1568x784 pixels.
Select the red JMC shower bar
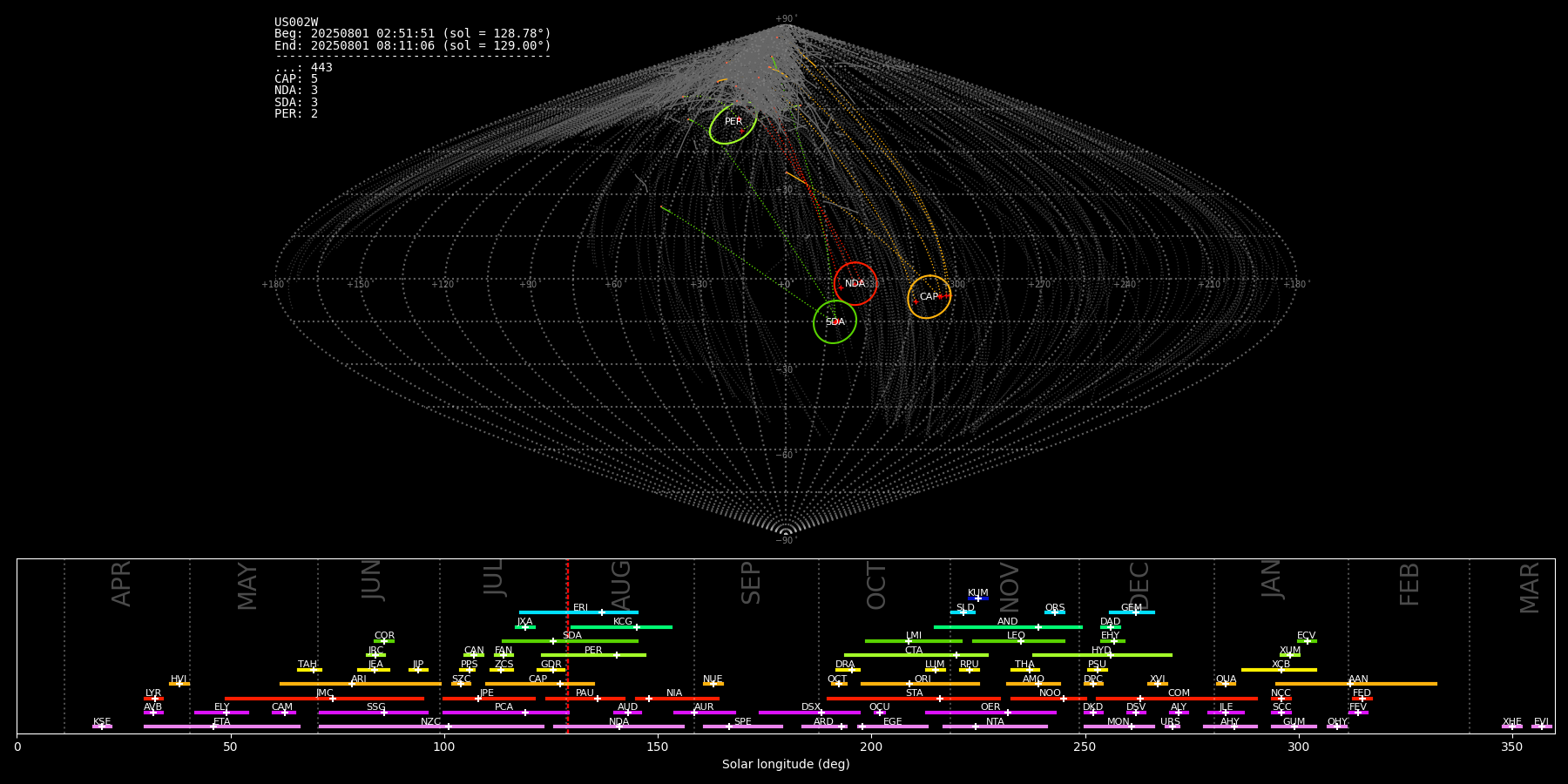324,699
